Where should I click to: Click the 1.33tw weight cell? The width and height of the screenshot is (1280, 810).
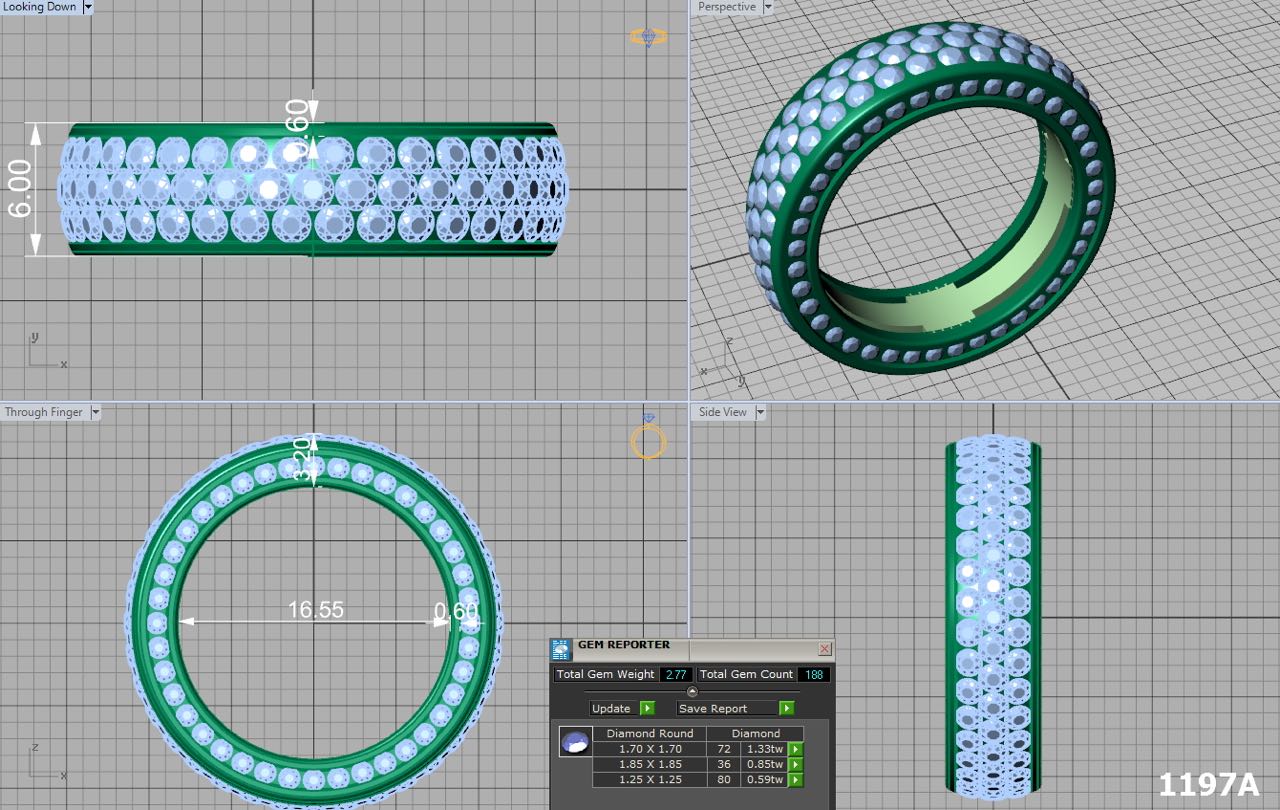click(764, 749)
